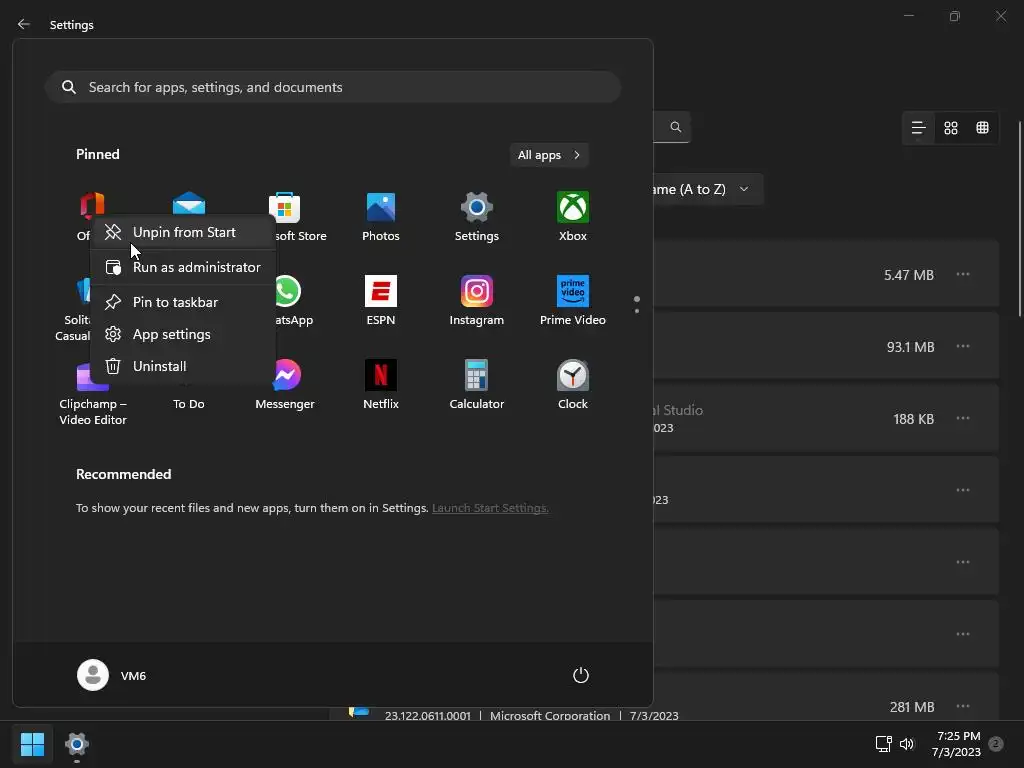Show the clock and date flyout
This screenshot has width=1024, height=768.
pyautogui.click(x=956, y=744)
